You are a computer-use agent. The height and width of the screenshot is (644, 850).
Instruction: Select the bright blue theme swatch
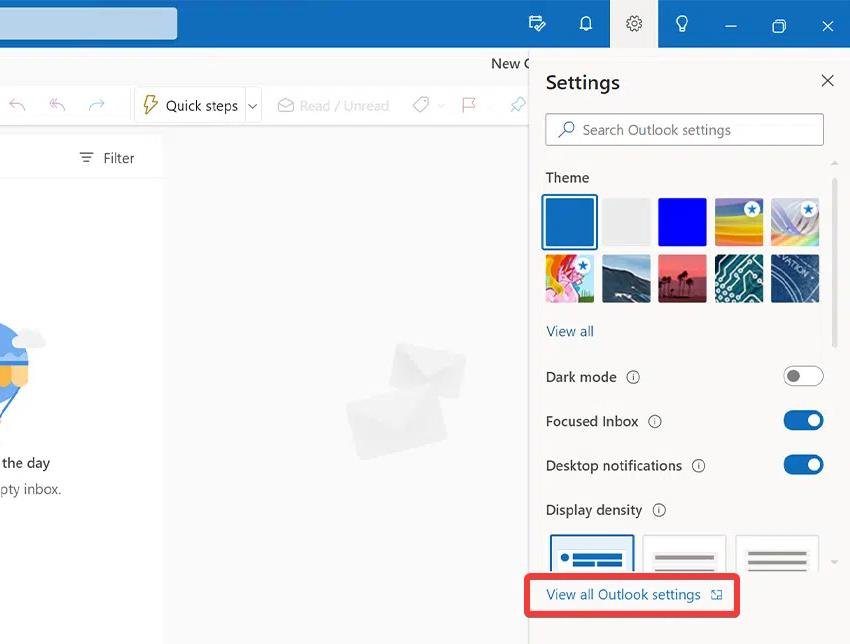point(682,222)
